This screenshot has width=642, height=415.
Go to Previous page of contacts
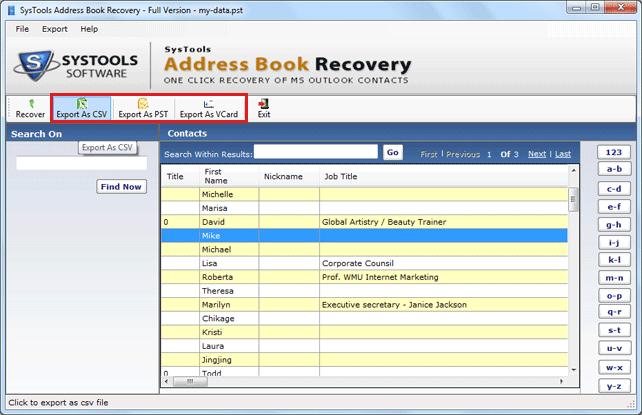pos(463,154)
